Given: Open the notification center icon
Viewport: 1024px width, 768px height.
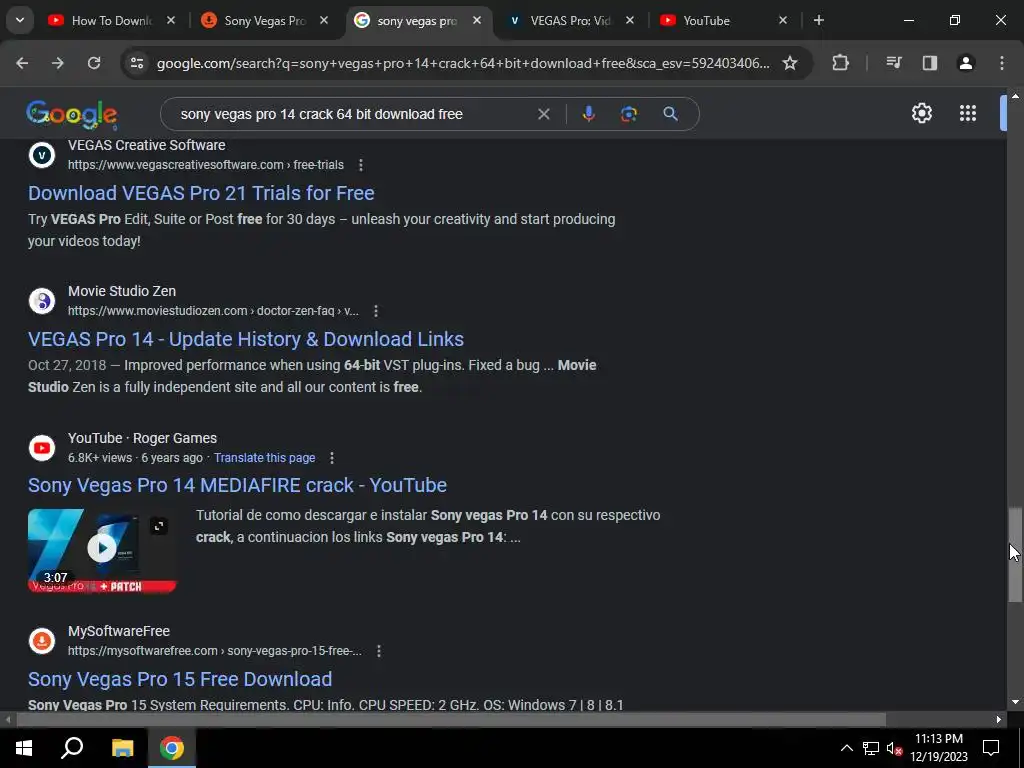Looking at the screenshot, I should 991,748.
